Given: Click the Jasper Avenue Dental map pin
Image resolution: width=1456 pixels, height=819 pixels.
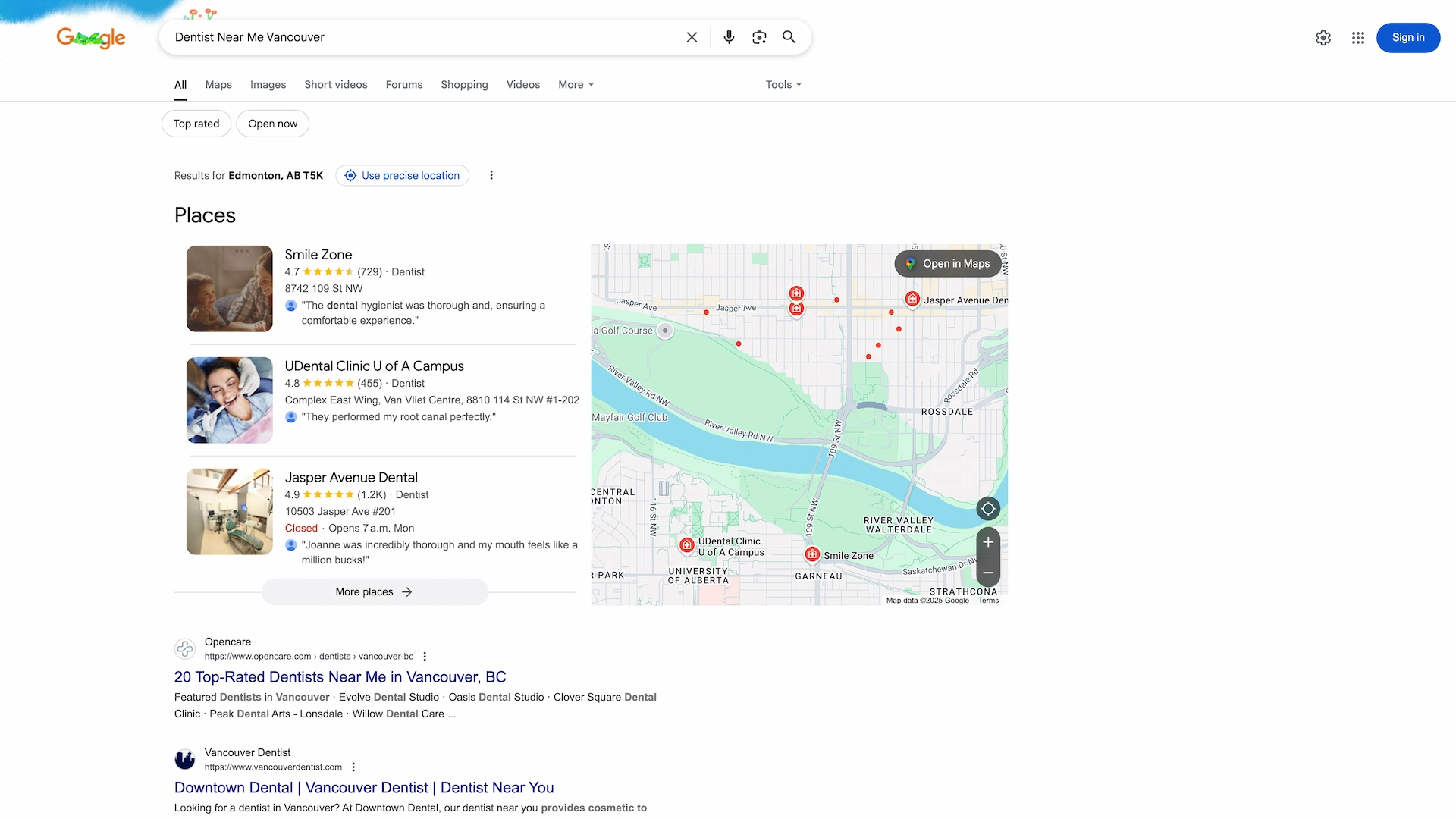Looking at the screenshot, I should tap(912, 299).
